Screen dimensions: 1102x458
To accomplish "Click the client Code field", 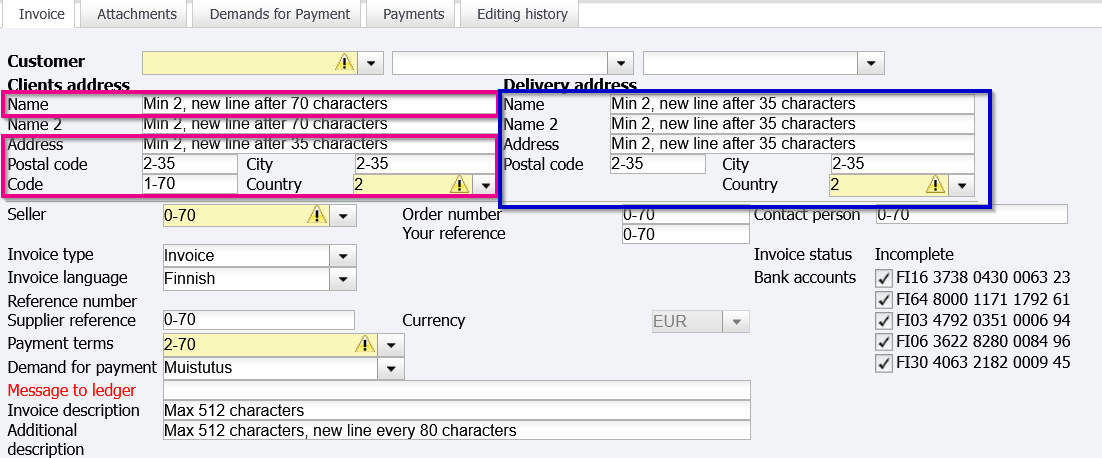I will (x=190, y=185).
